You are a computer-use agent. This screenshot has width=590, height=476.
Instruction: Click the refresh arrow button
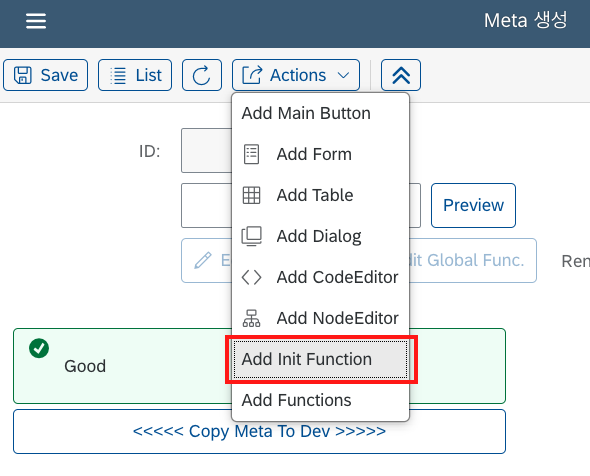(202, 75)
